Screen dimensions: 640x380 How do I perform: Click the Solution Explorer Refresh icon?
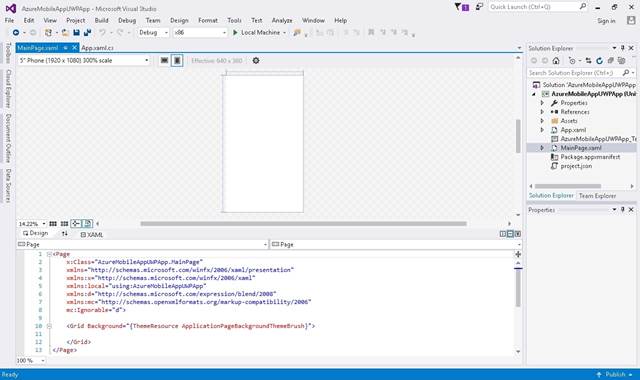tap(599, 60)
